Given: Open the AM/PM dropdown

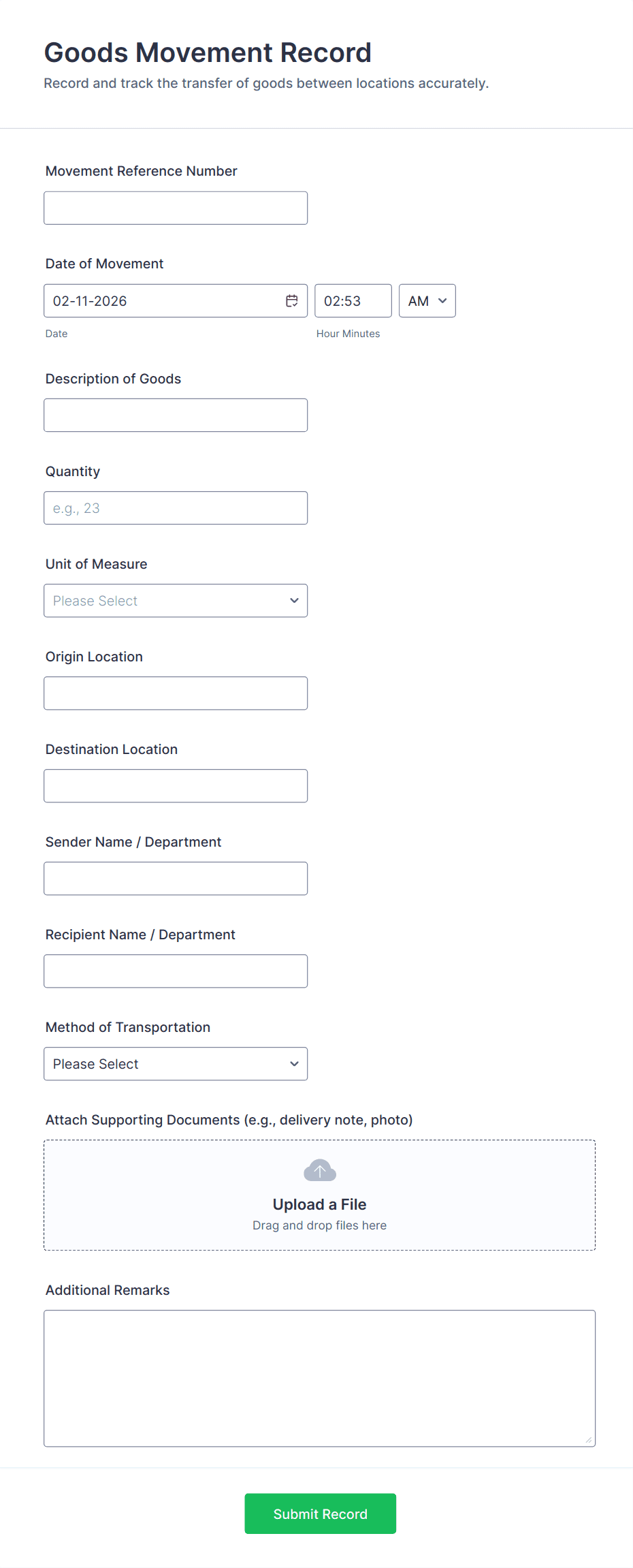Looking at the screenshot, I should tap(427, 301).
